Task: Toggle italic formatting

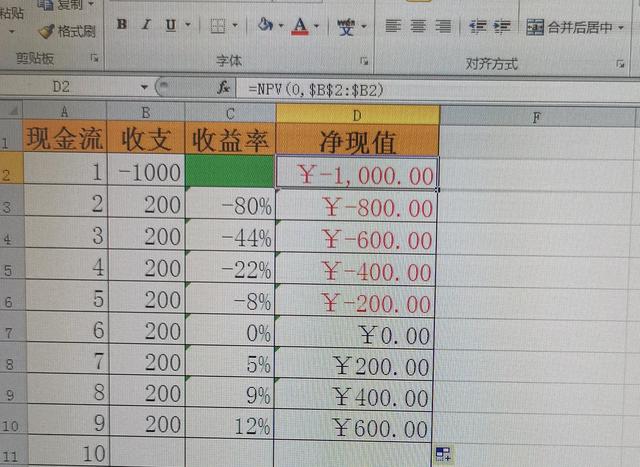Action: click(x=146, y=25)
